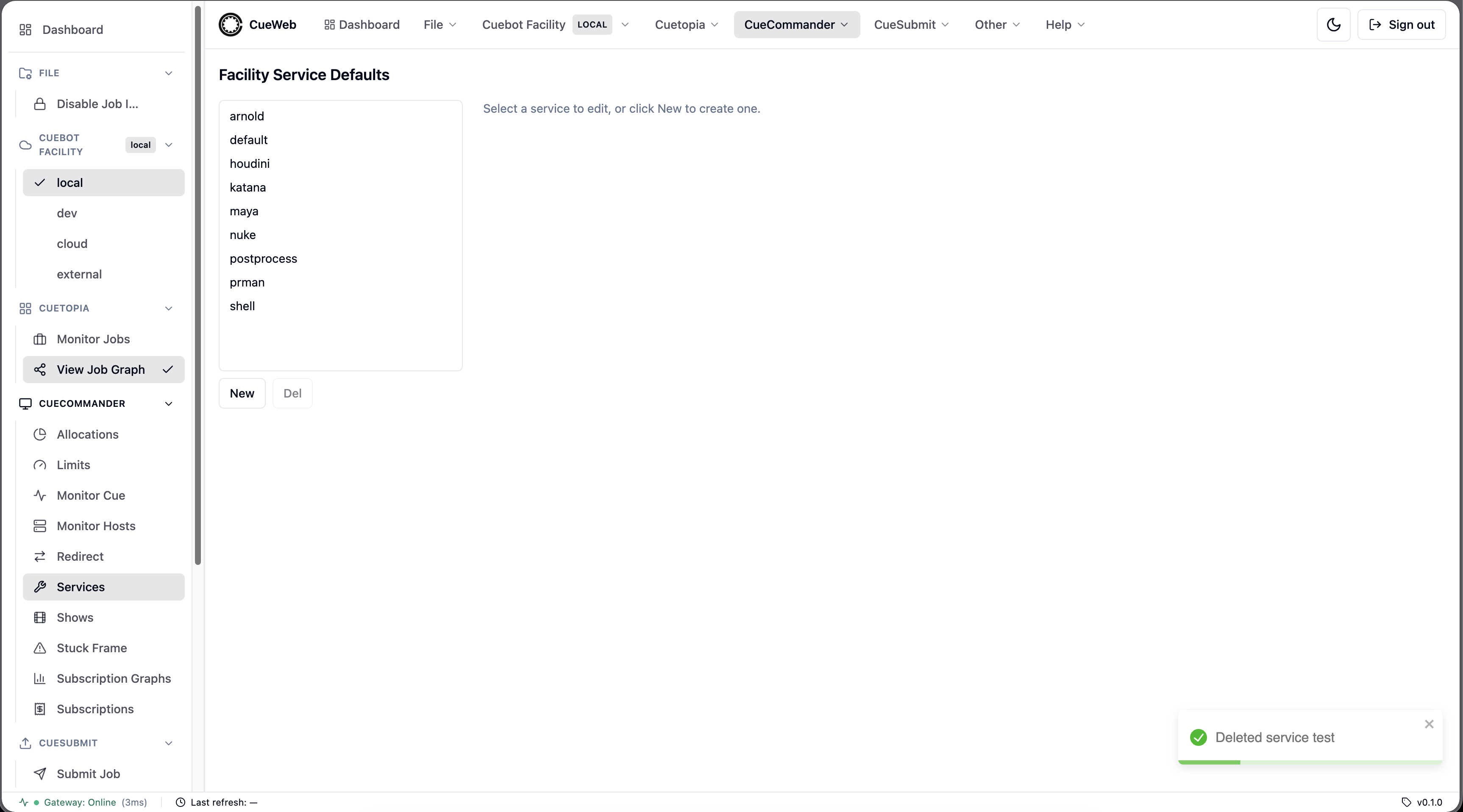Click the sidebar Dashboard grid icon
This screenshot has width=1463, height=812.
coord(25,30)
